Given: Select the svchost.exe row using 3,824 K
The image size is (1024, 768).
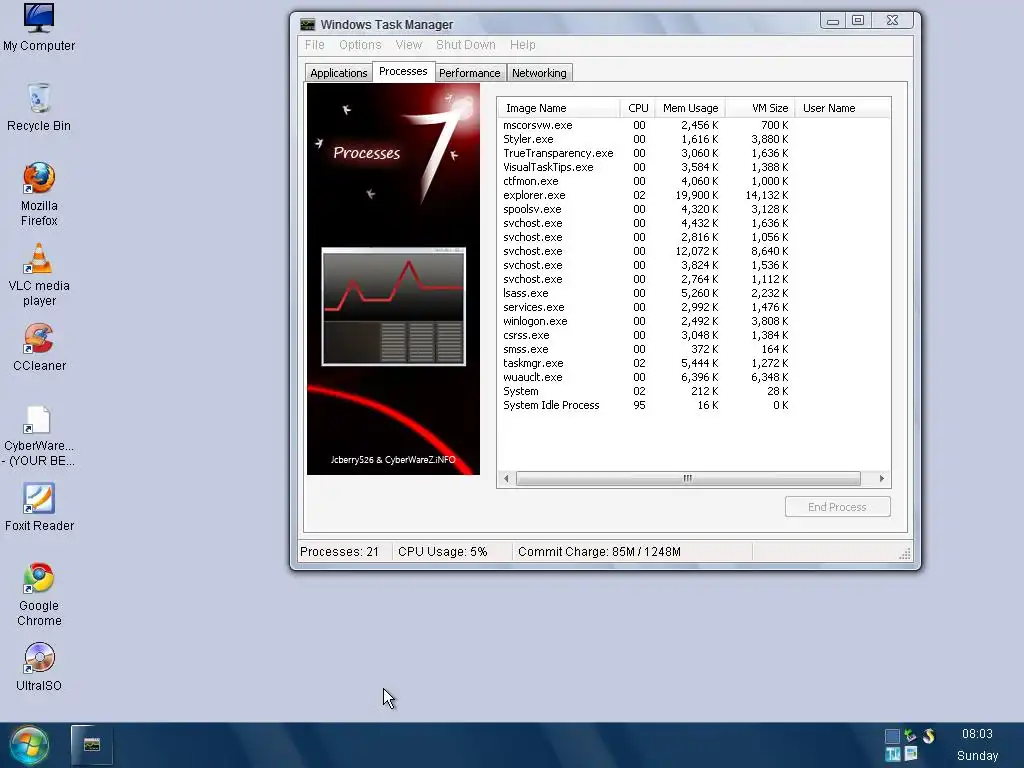Looking at the screenshot, I should click(694, 265).
